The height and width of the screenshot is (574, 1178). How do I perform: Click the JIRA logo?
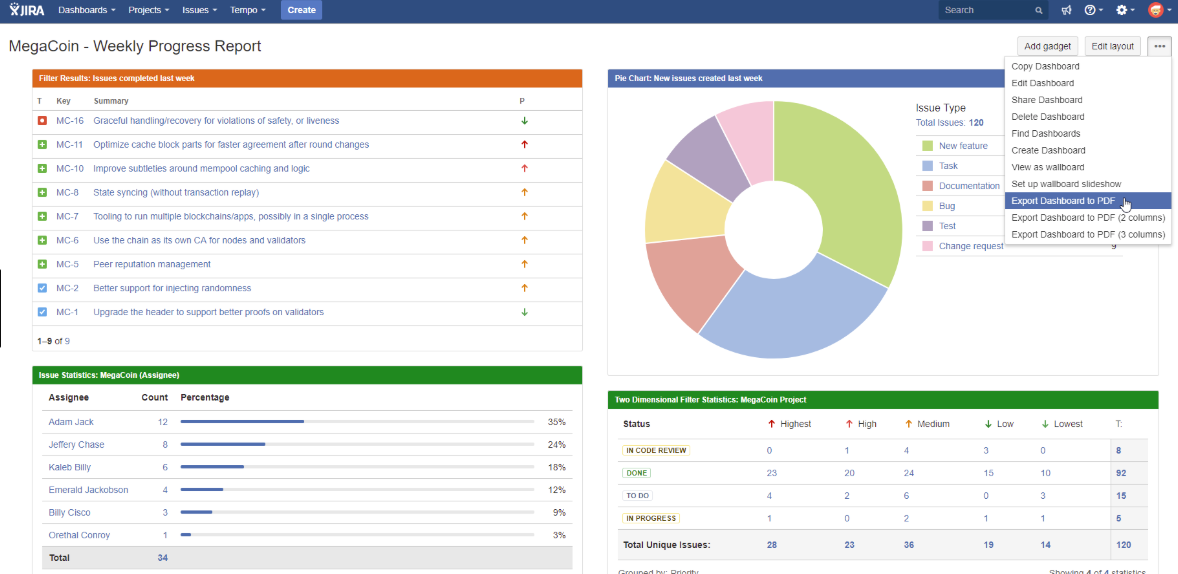(28, 11)
